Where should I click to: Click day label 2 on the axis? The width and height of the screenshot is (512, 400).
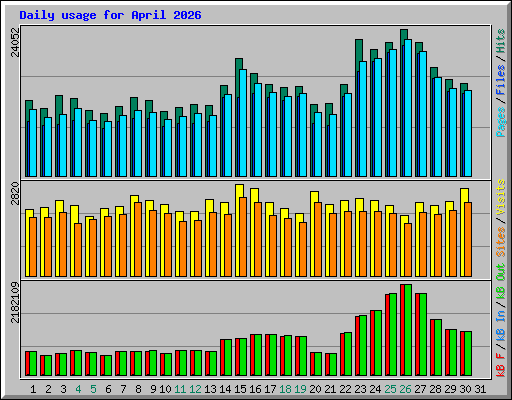tap(48, 389)
